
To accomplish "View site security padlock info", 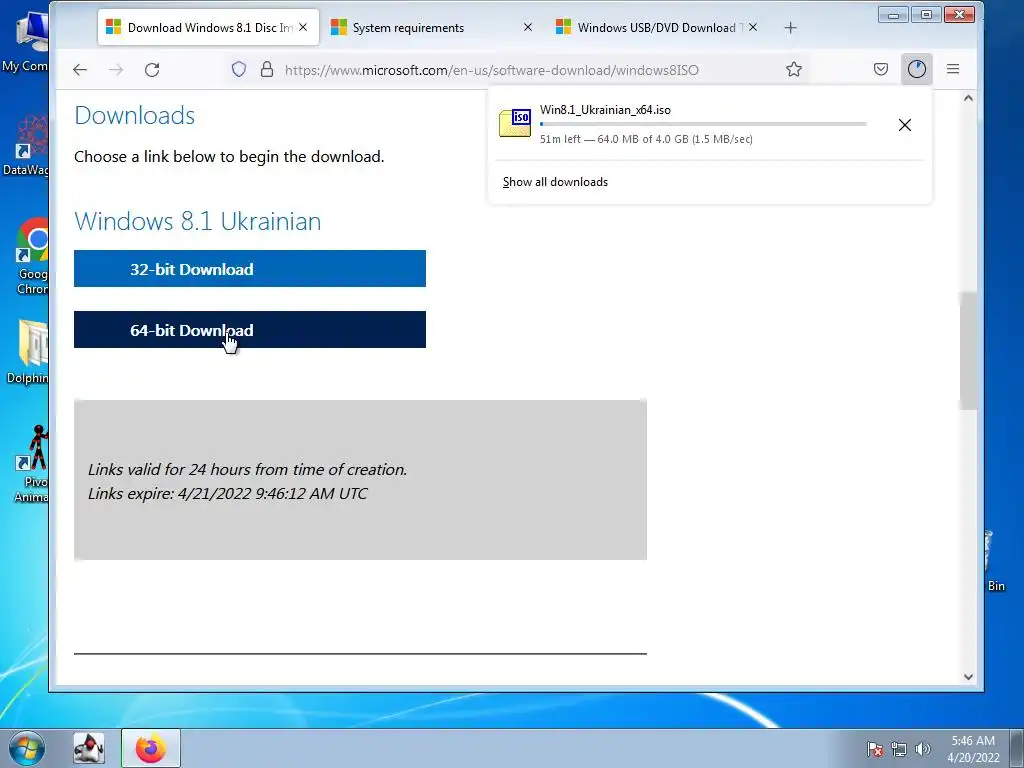I will pos(266,69).
